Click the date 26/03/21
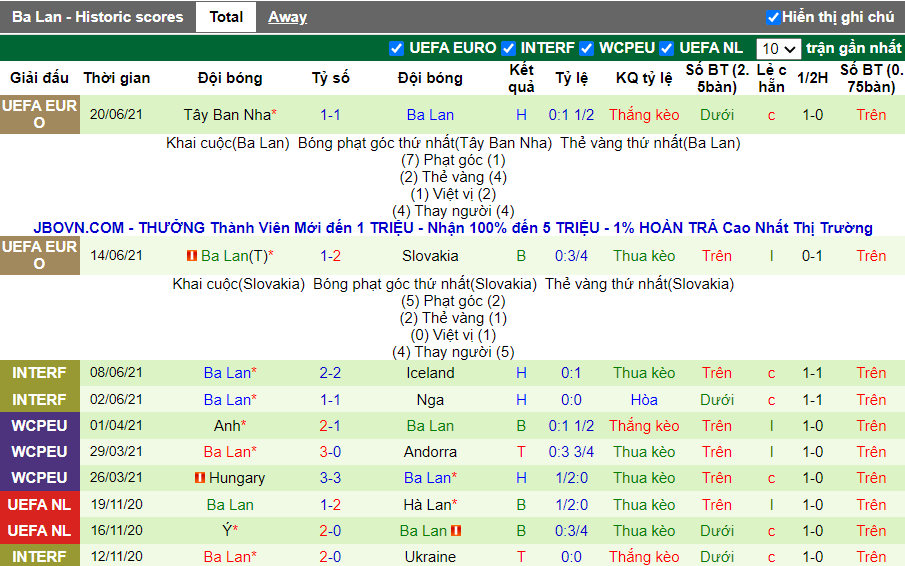The height and width of the screenshot is (566, 905). coord(116,477)
